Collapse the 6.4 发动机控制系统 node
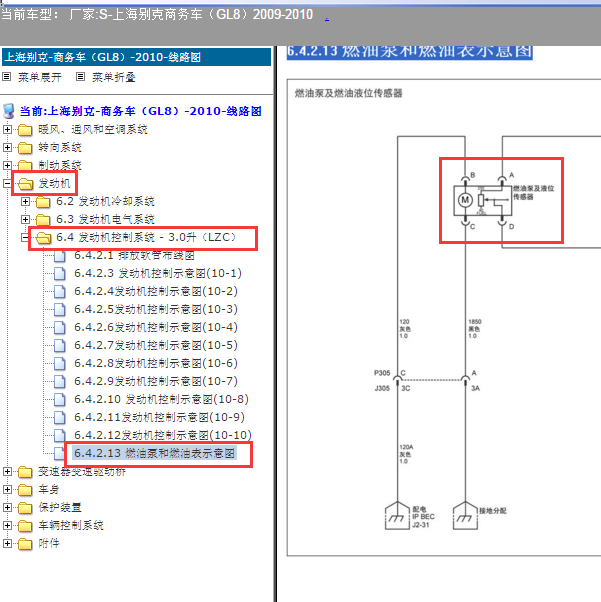This screenshot has height=602, width=601. tap(25, 238)
